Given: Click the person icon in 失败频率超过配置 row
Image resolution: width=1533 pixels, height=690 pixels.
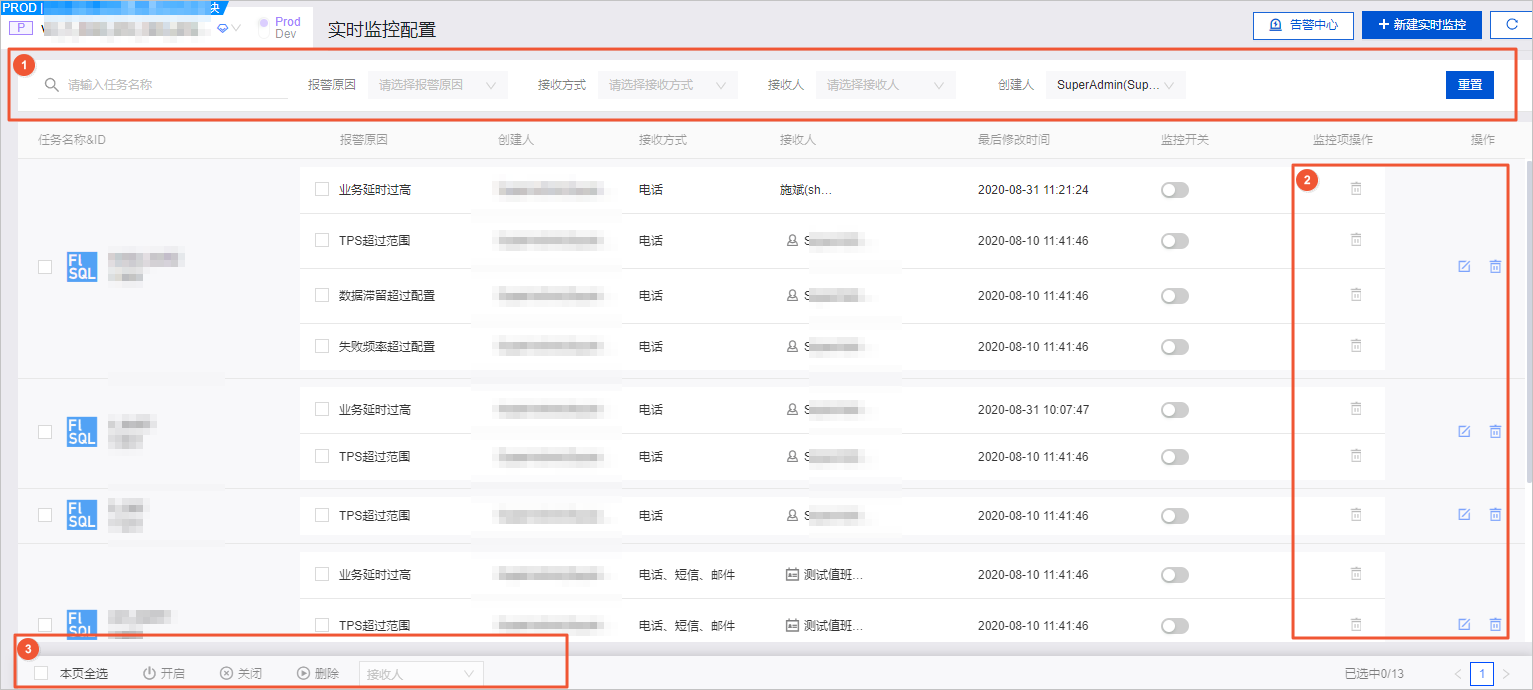Looking at the screenshot, I should [x=793, y=346].
